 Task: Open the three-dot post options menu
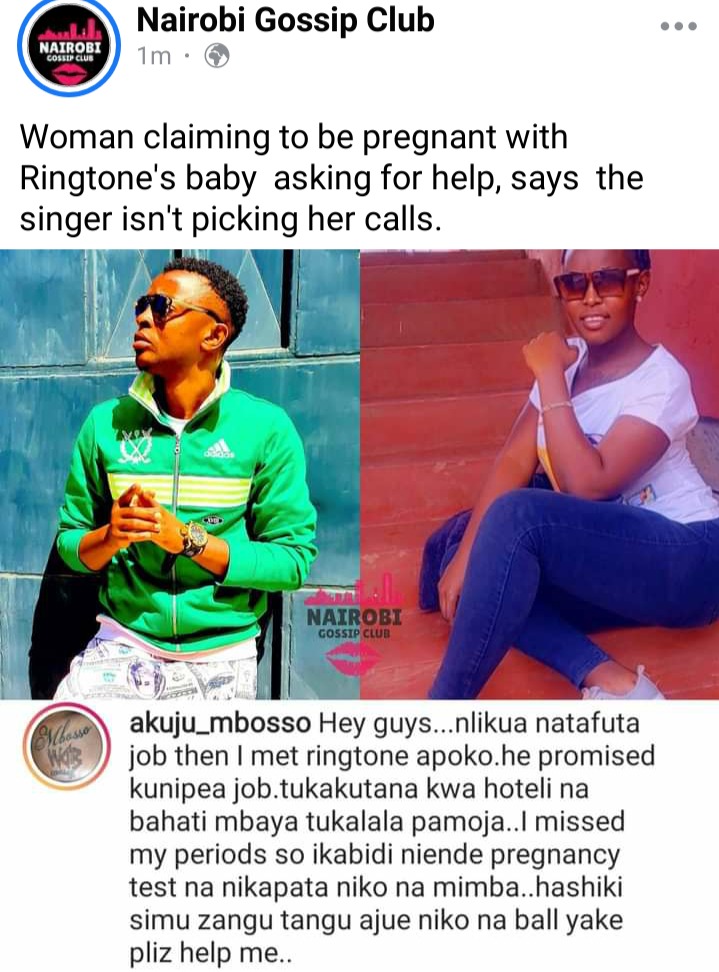click(x=679, y=26)
